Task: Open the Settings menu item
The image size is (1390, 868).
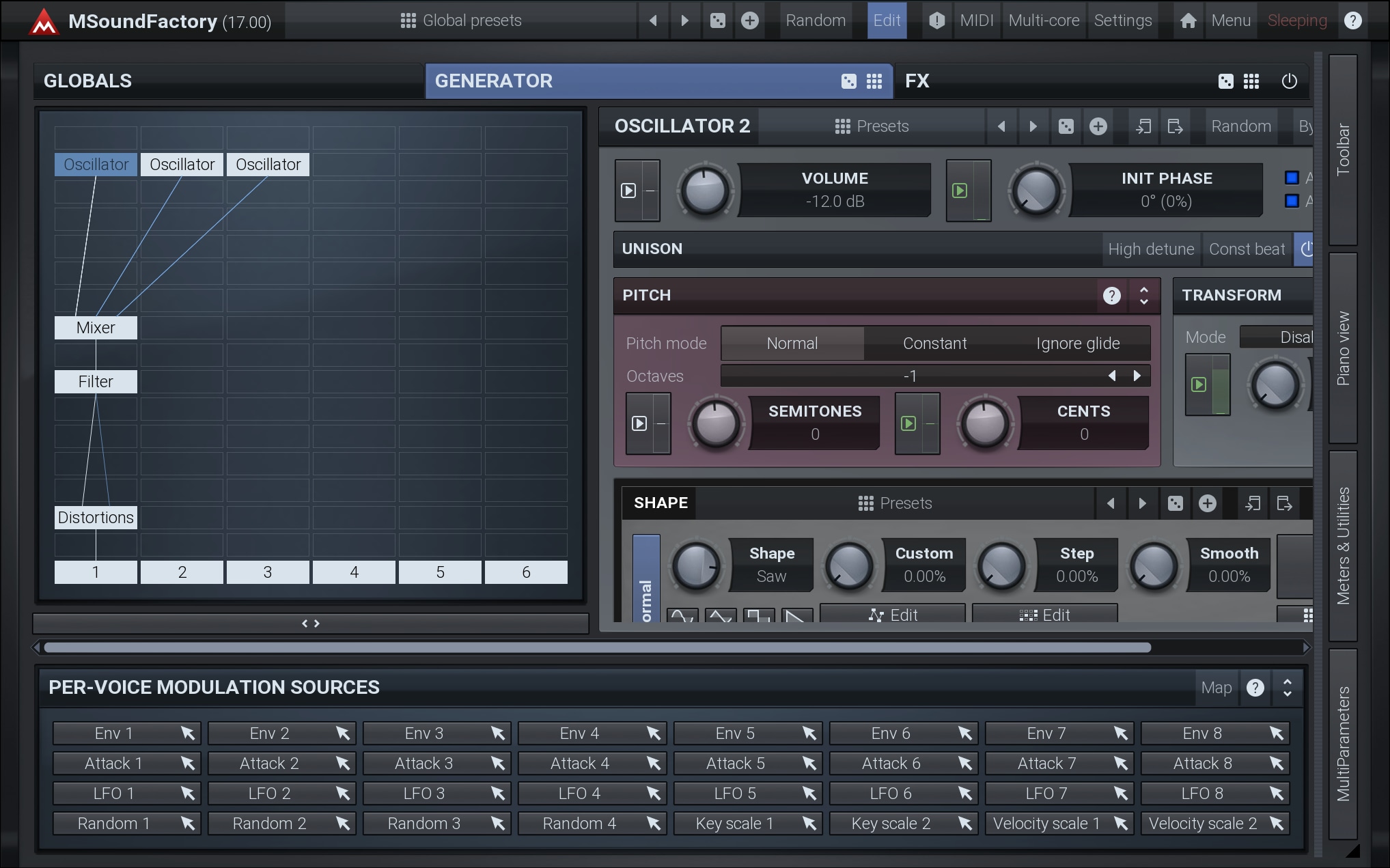Action: [x=1122, y=20]
